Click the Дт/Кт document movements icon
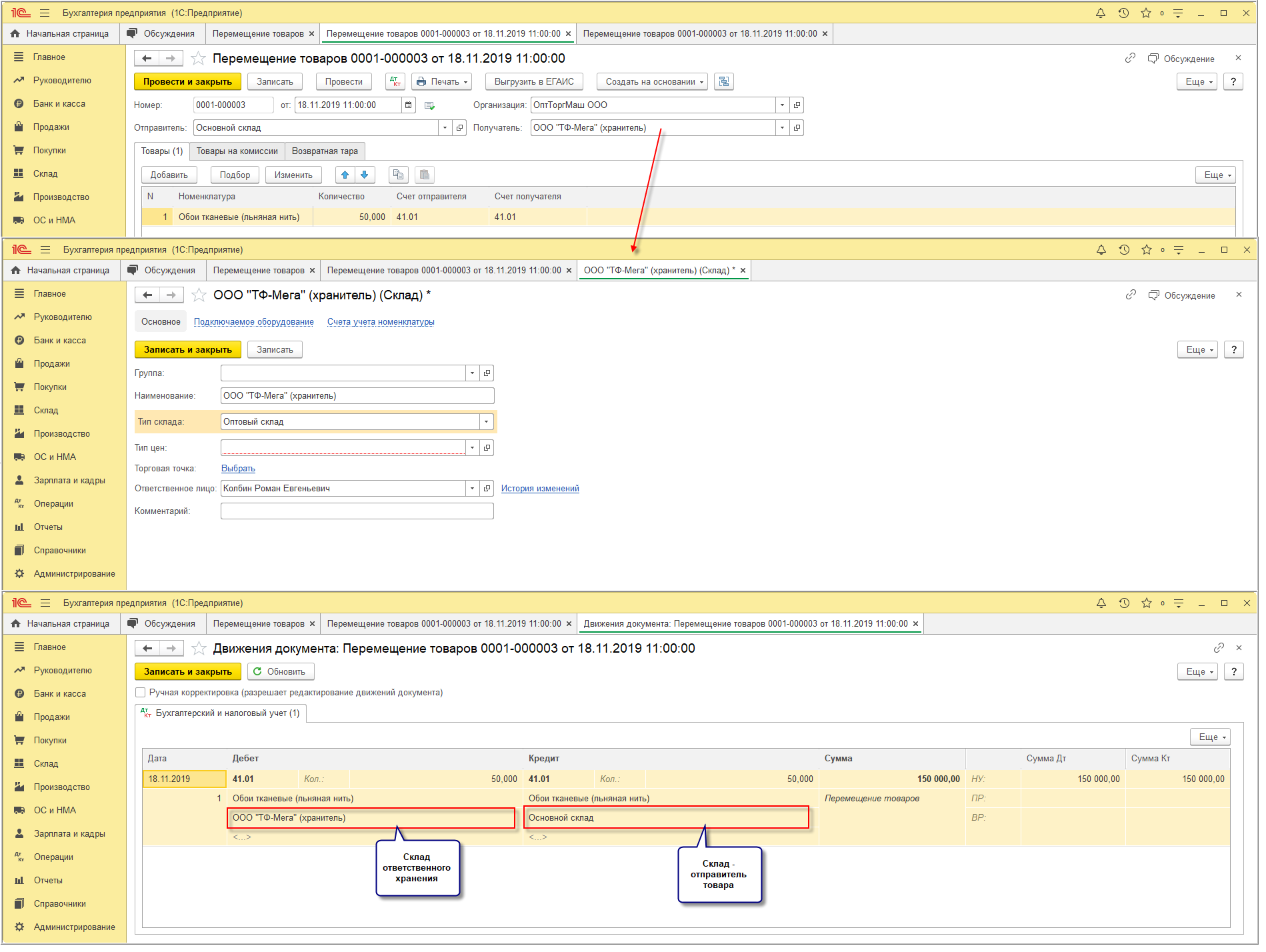The width and height of the screenshot is (1266, 952). [x=395, y=82]
